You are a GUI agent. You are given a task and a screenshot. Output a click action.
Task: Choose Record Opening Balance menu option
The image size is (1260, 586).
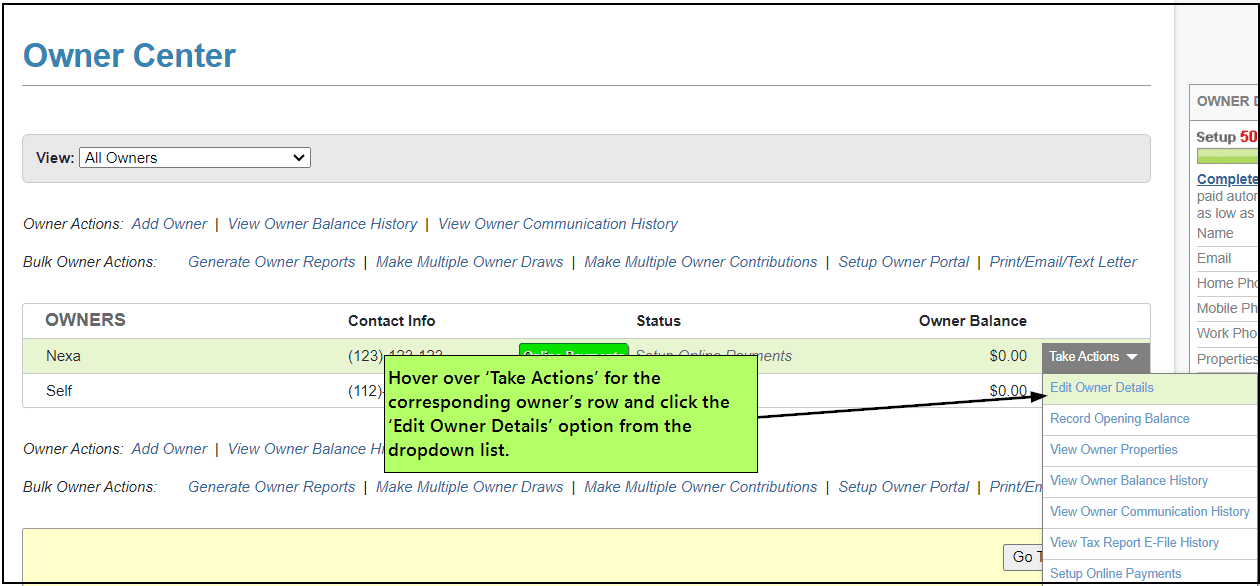1119,419
